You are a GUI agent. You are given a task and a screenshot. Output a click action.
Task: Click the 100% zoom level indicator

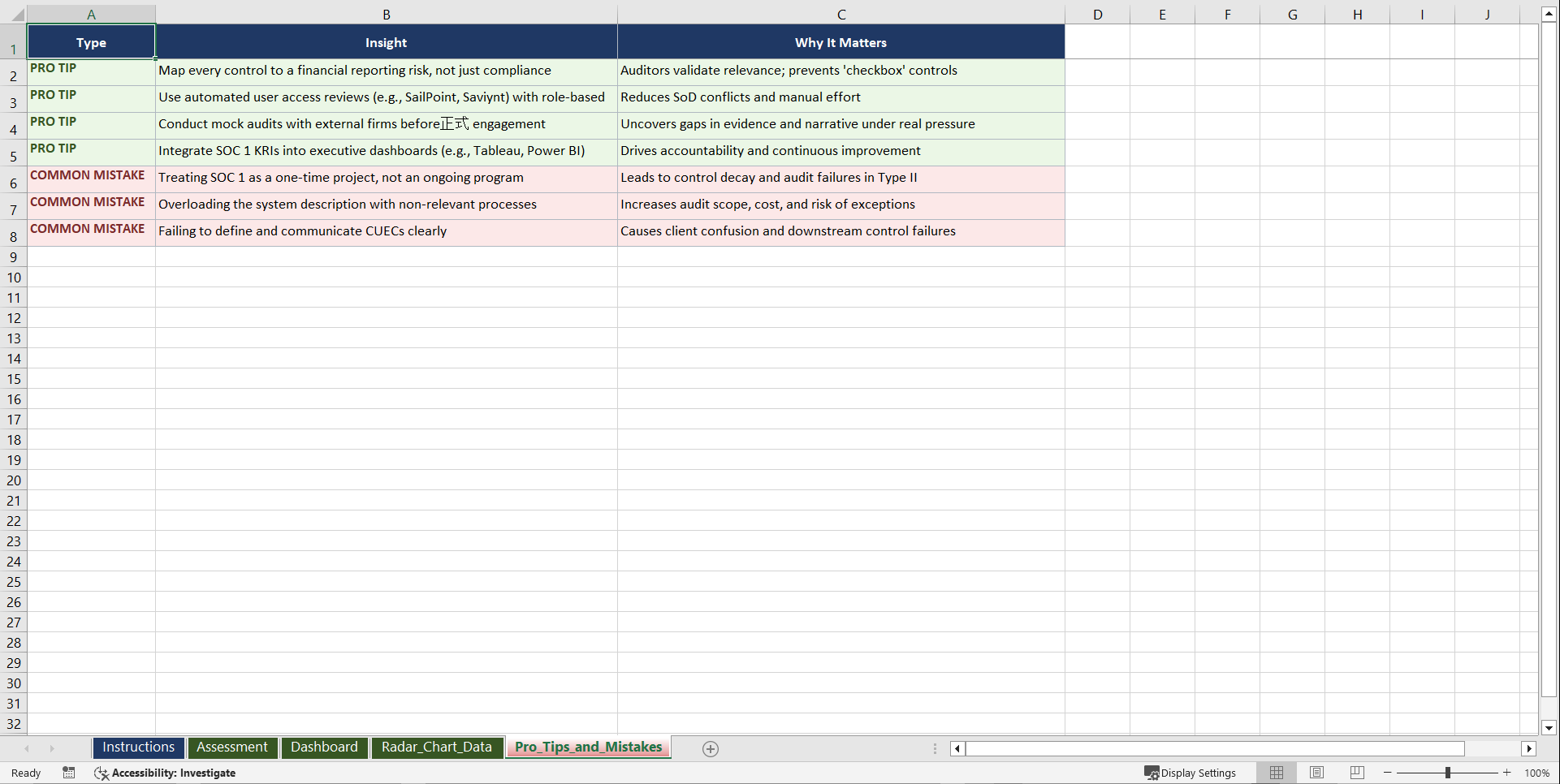1537,773
